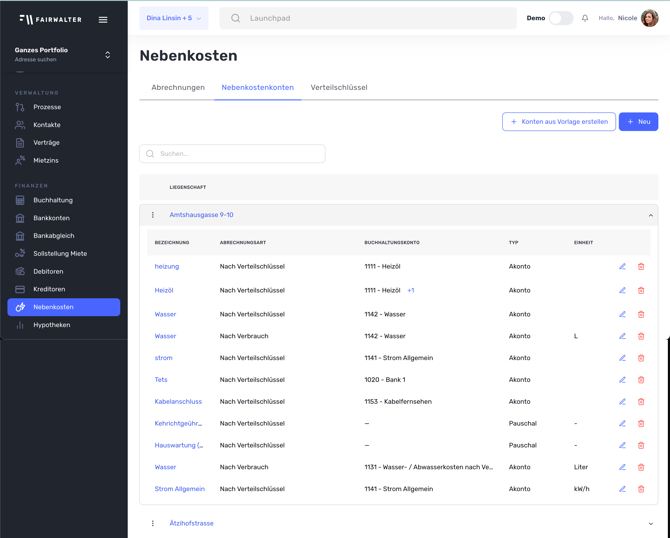Screen dimensions: 670x538
Task: Open Nicole's profile avatar
Action: pyautogui.click(x=650, y=18)
